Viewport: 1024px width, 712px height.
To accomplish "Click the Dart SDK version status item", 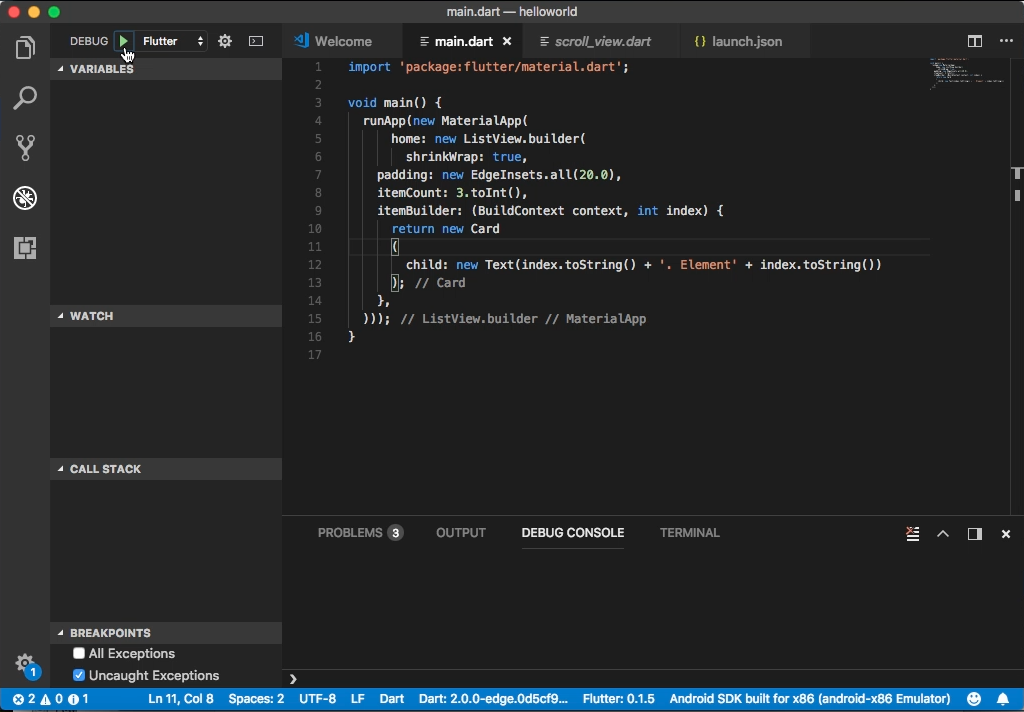I will pos(493,699).
